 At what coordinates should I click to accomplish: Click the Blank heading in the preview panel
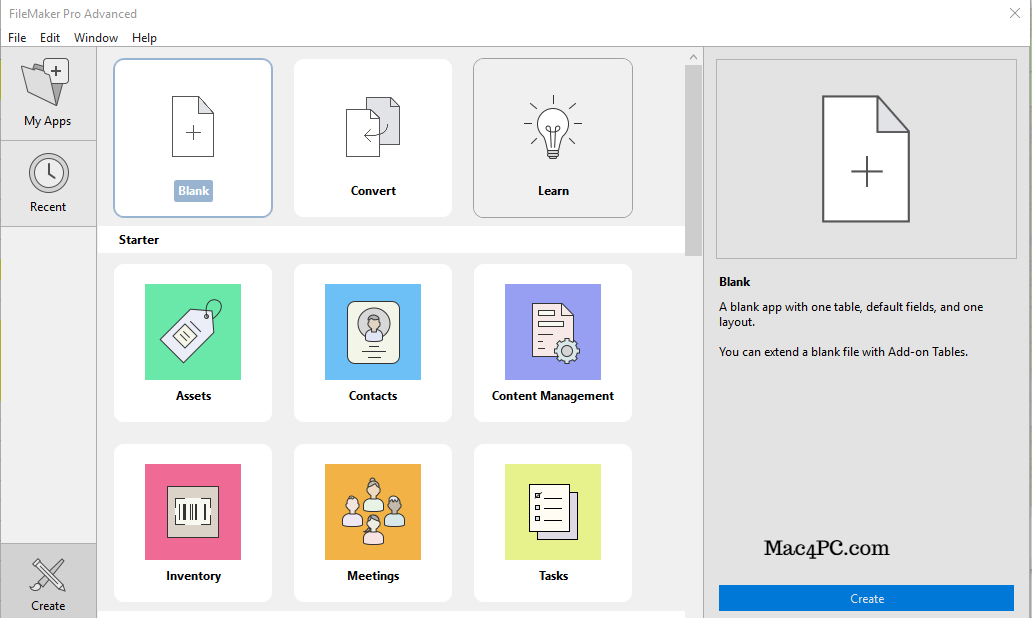click(735, 282)
